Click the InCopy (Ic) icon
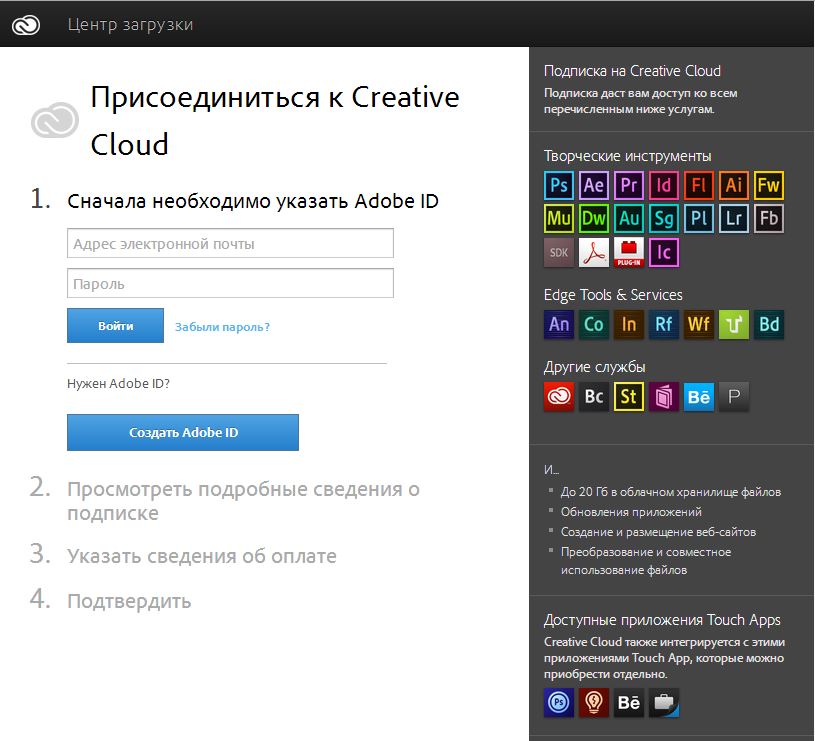 (x=664, y=253)
